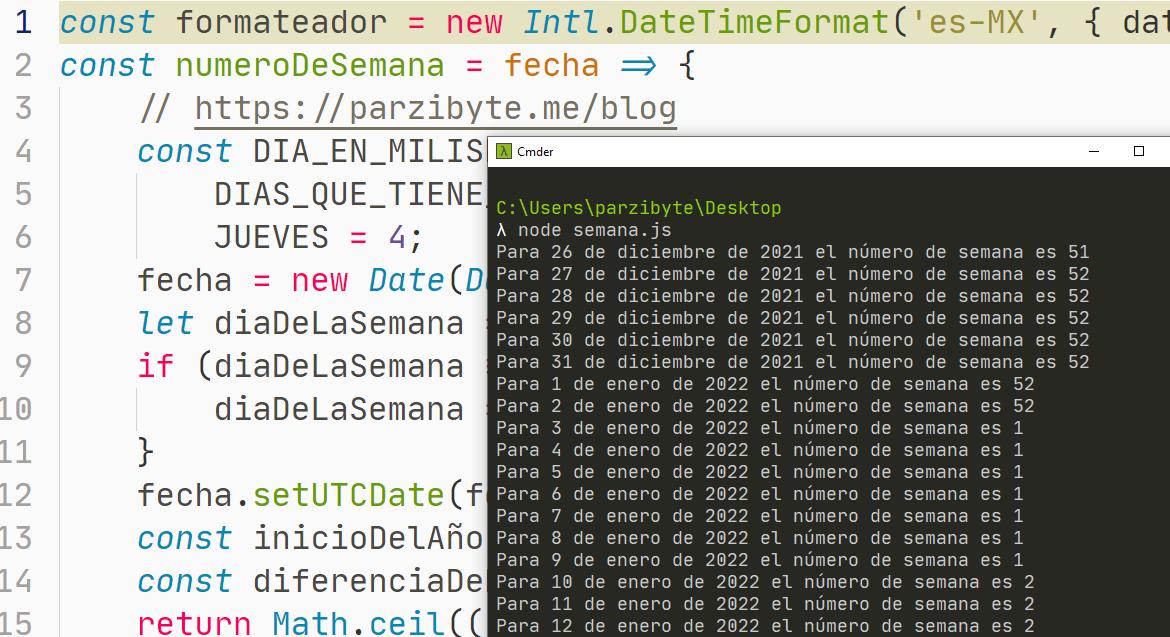
Task: Click output line 'Para 9 de enero de 2022'
Action: (x=760, y=560)
